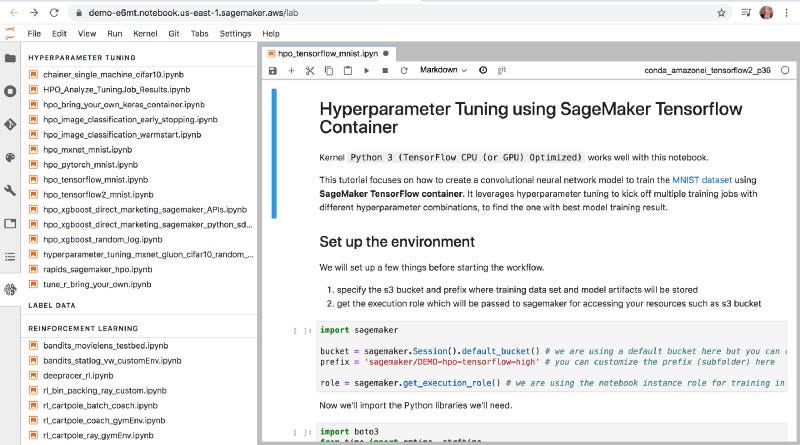Go back with the browser back arrow
The width and height of the screenshot is (800, 445).
(14, 13)
